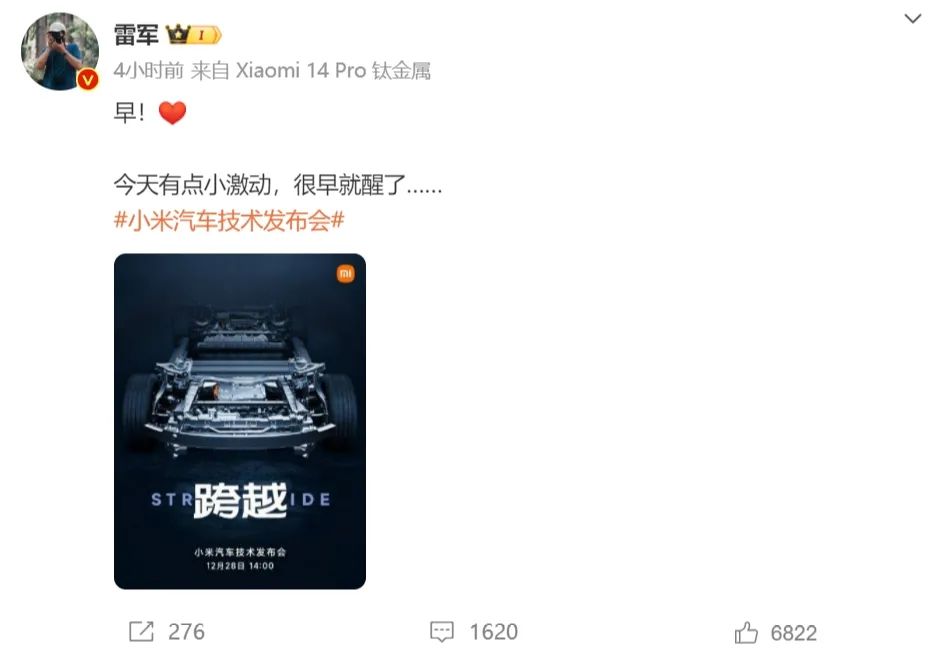Image resolution: width=936 pixels, height=657 pixels.
Task: Click the 12月28日 14:00 date on poster
Action: tap(240, 566)
